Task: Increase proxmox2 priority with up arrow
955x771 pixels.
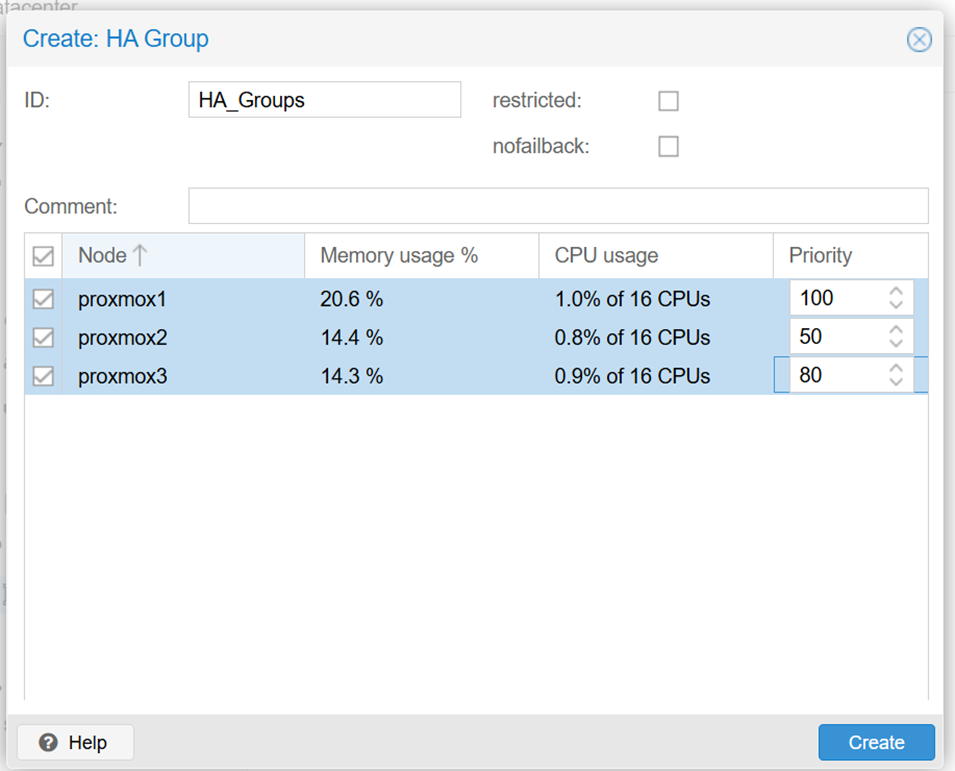Action: coord(896,330)
